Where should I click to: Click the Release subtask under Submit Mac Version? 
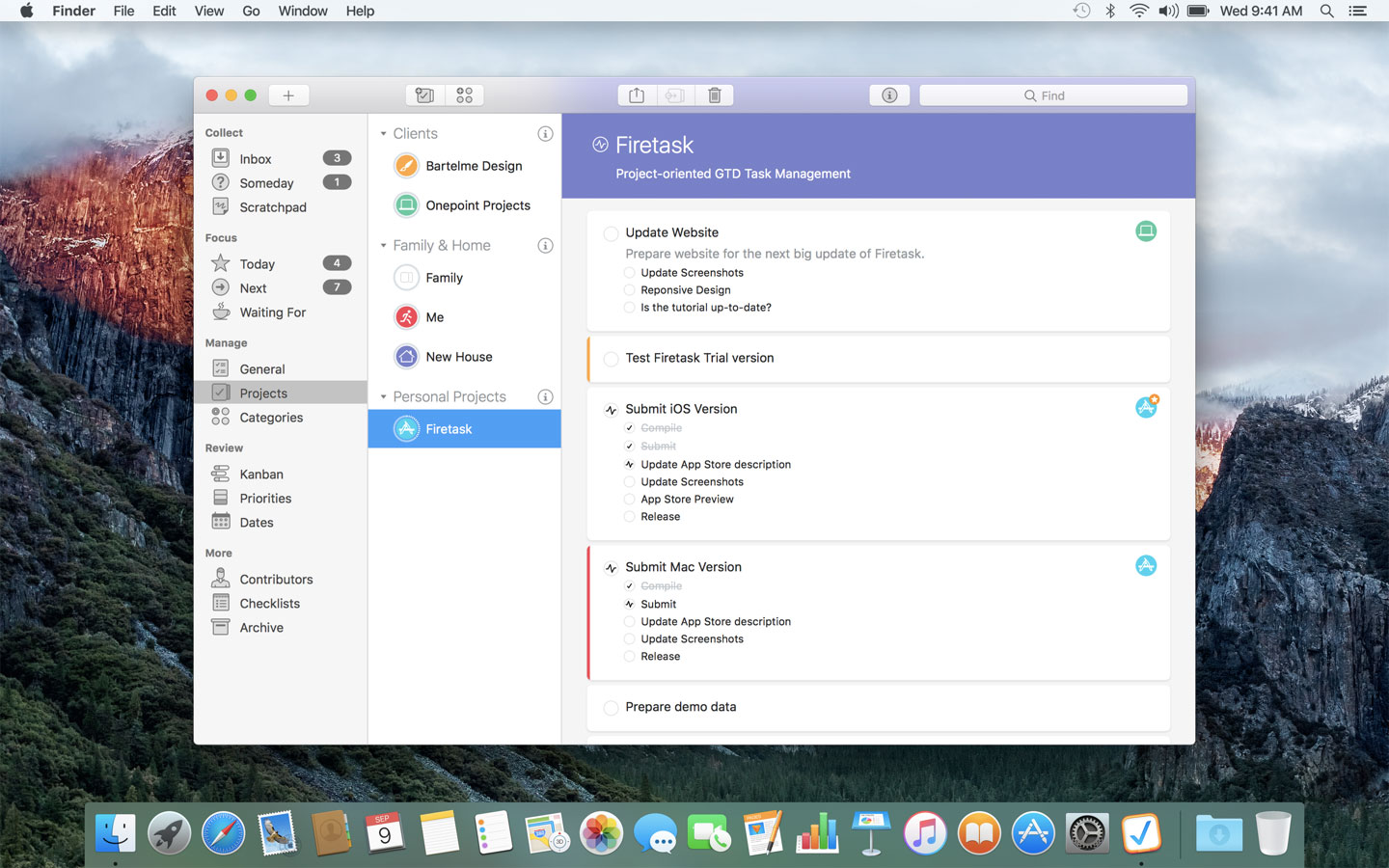pos(661,657)
